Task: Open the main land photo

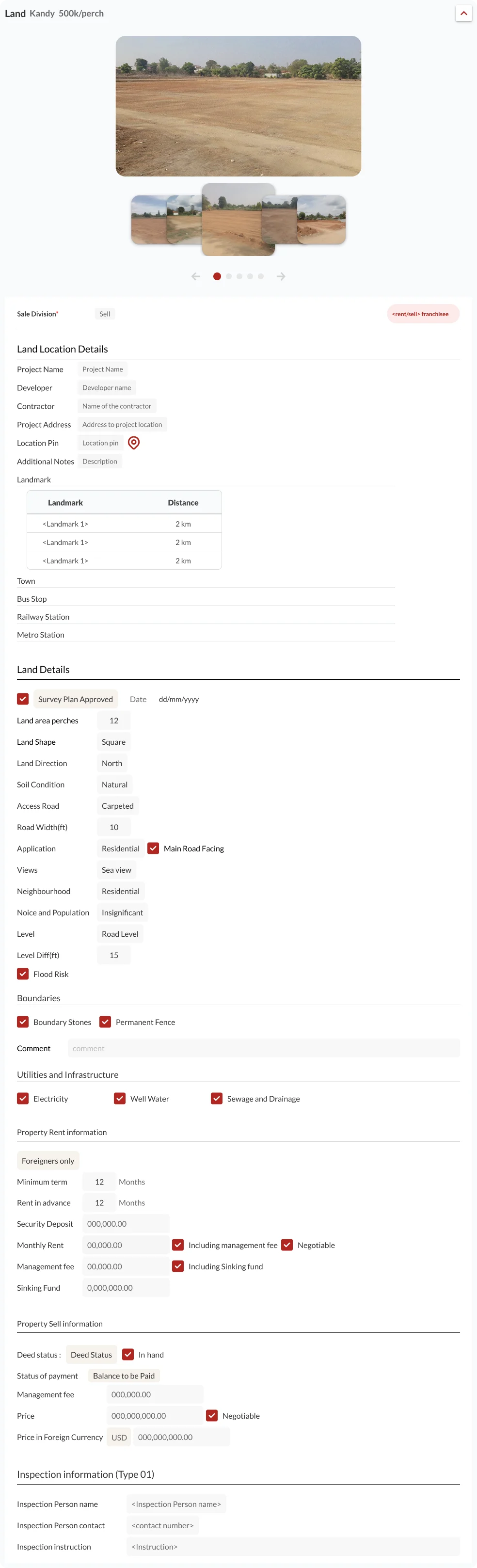Action: point(238,106)
